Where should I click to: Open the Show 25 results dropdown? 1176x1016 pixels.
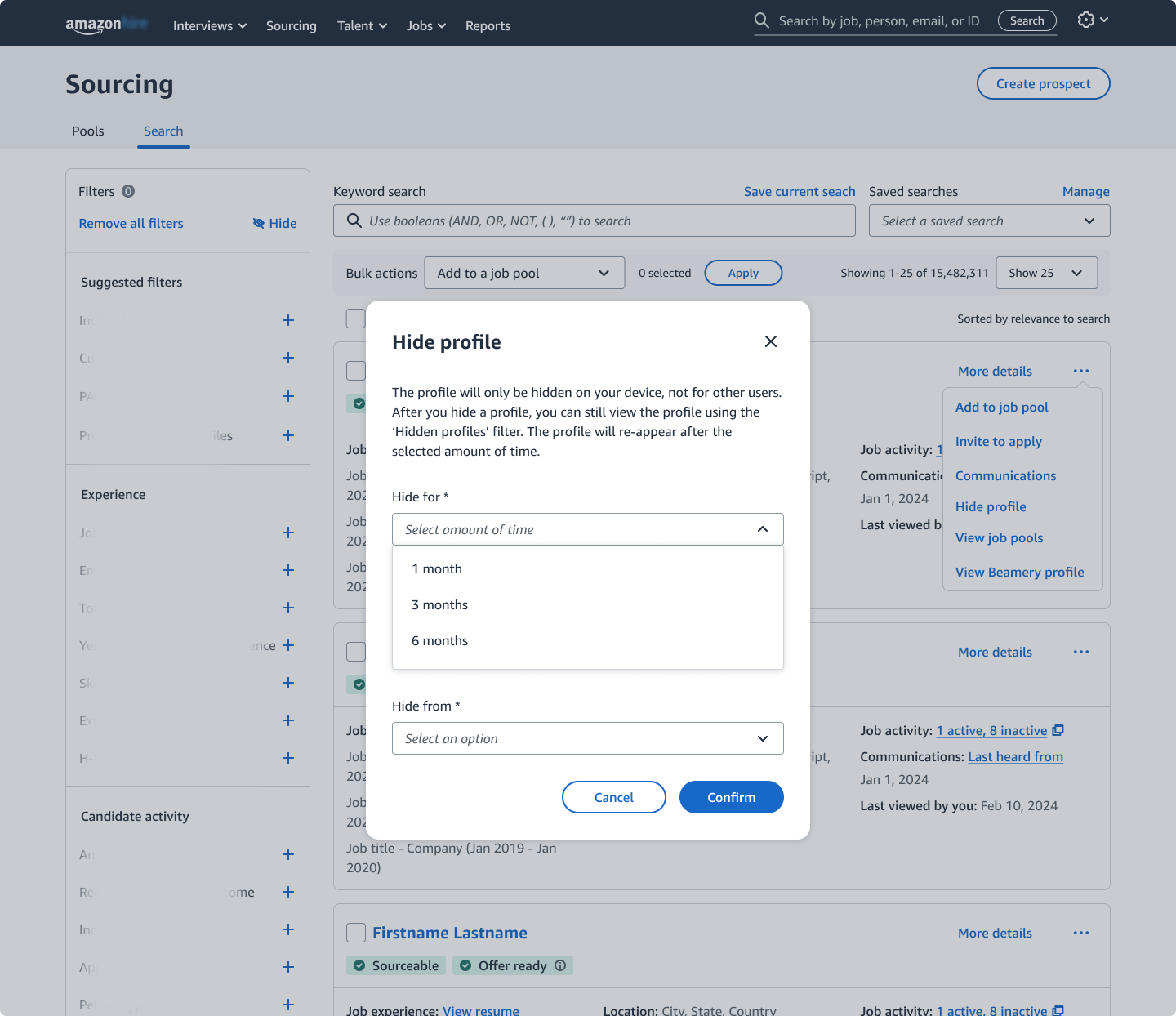(x=1046, y=273)
